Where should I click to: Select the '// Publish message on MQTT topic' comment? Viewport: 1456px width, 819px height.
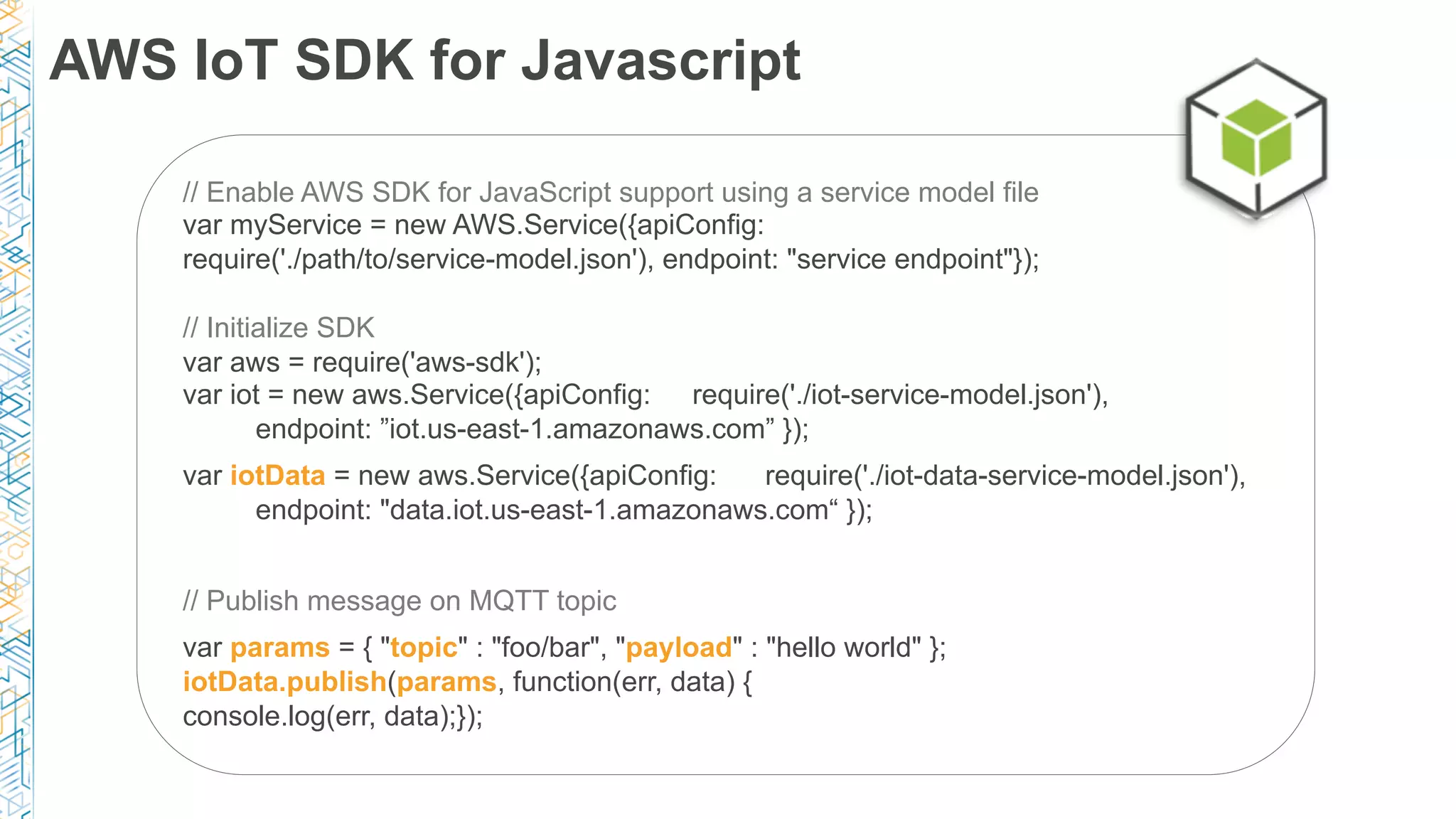(400, 601)
